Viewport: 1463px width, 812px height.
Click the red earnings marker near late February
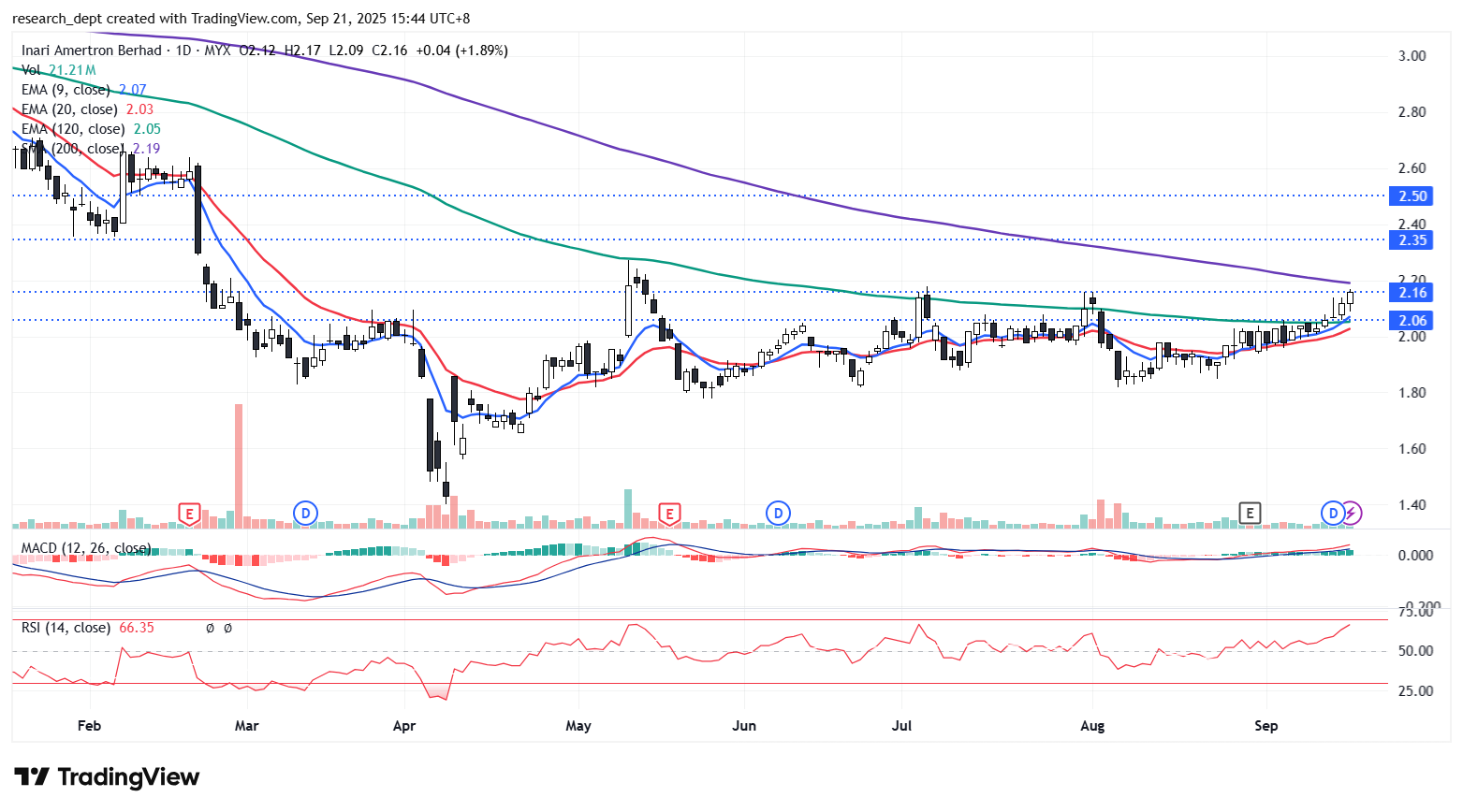190,514
